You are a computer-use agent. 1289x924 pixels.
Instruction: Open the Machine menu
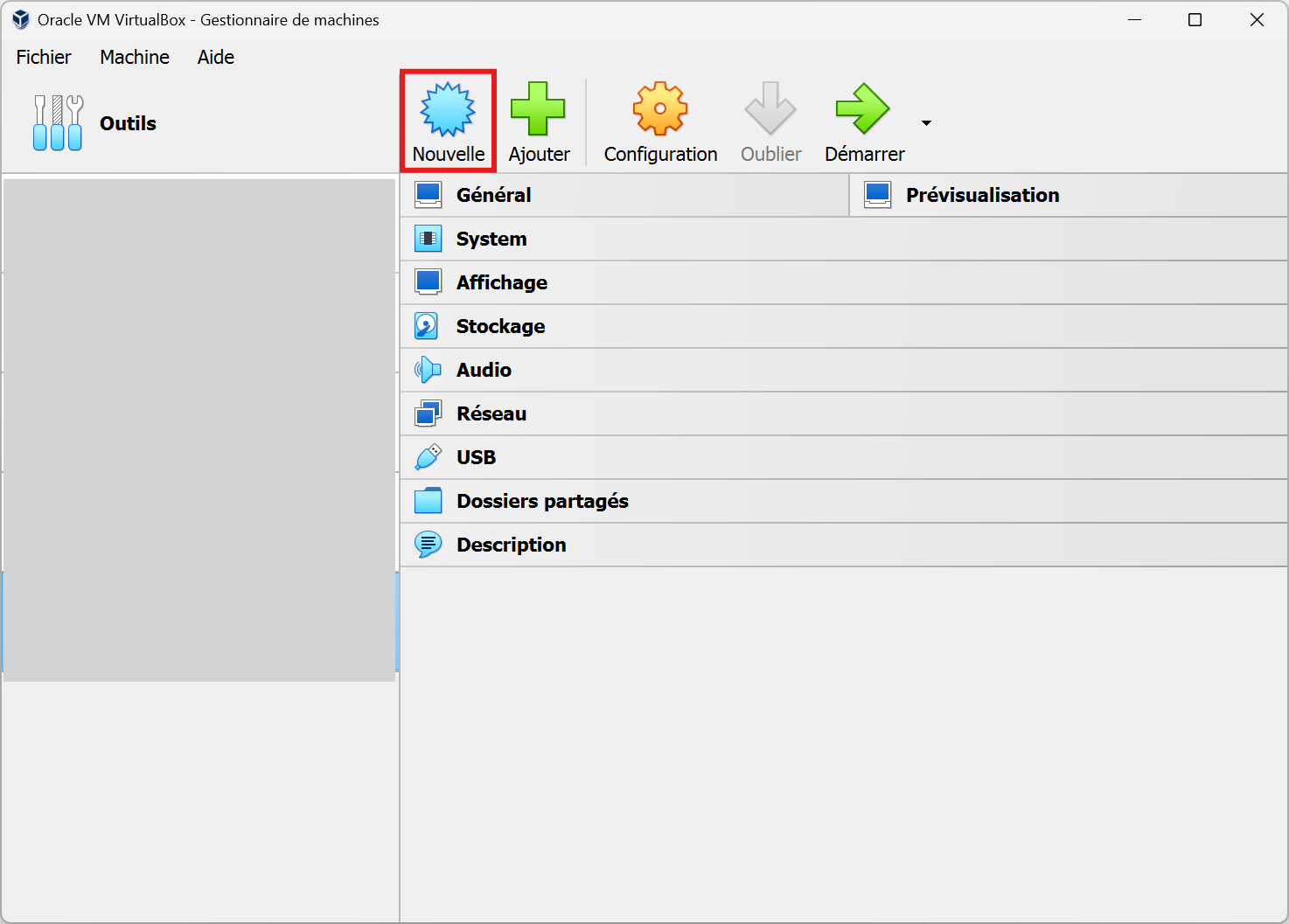[135, 57]
